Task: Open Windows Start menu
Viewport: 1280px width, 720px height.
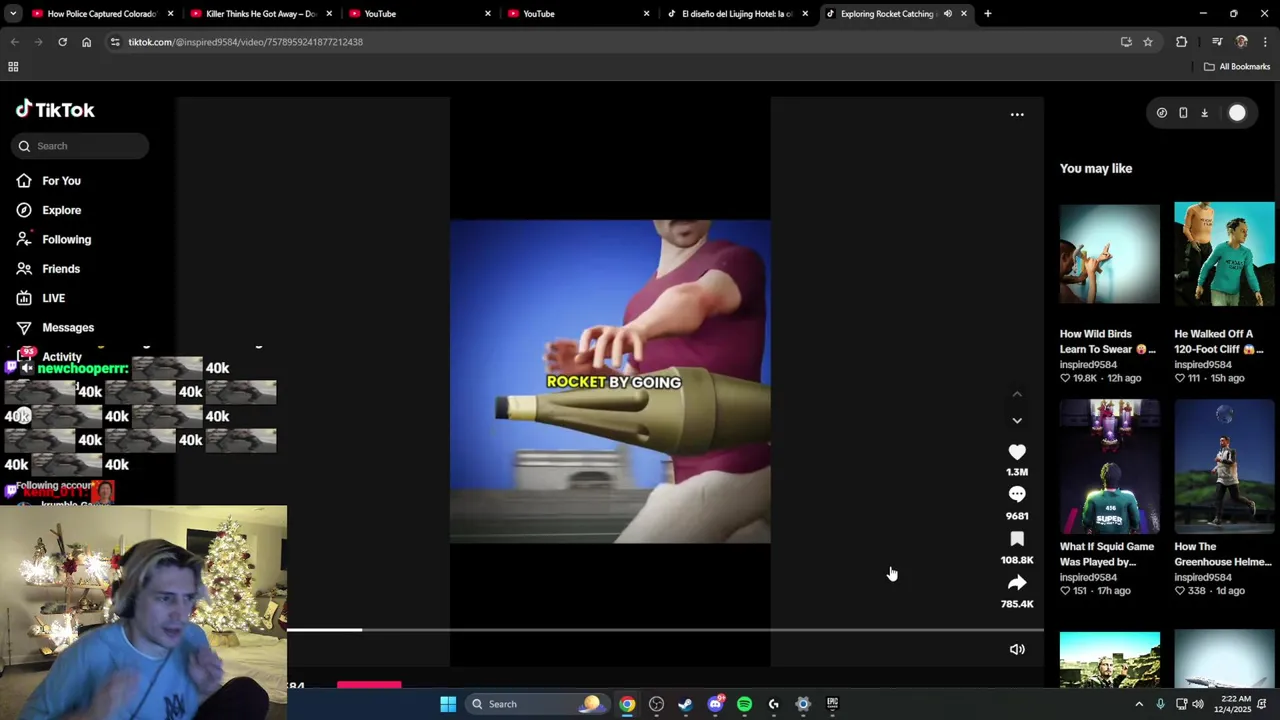Action: (x=448, y=704)
